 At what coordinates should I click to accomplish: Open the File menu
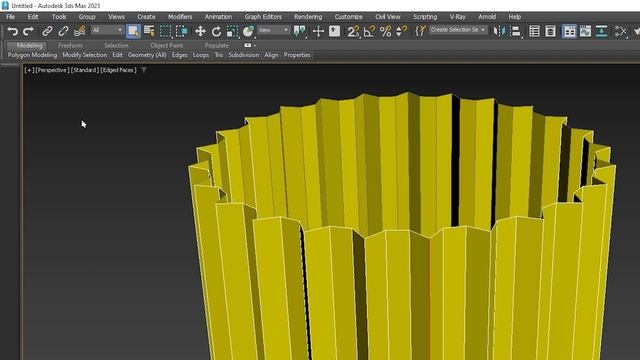pyautogui.click(x=11, y=17)
